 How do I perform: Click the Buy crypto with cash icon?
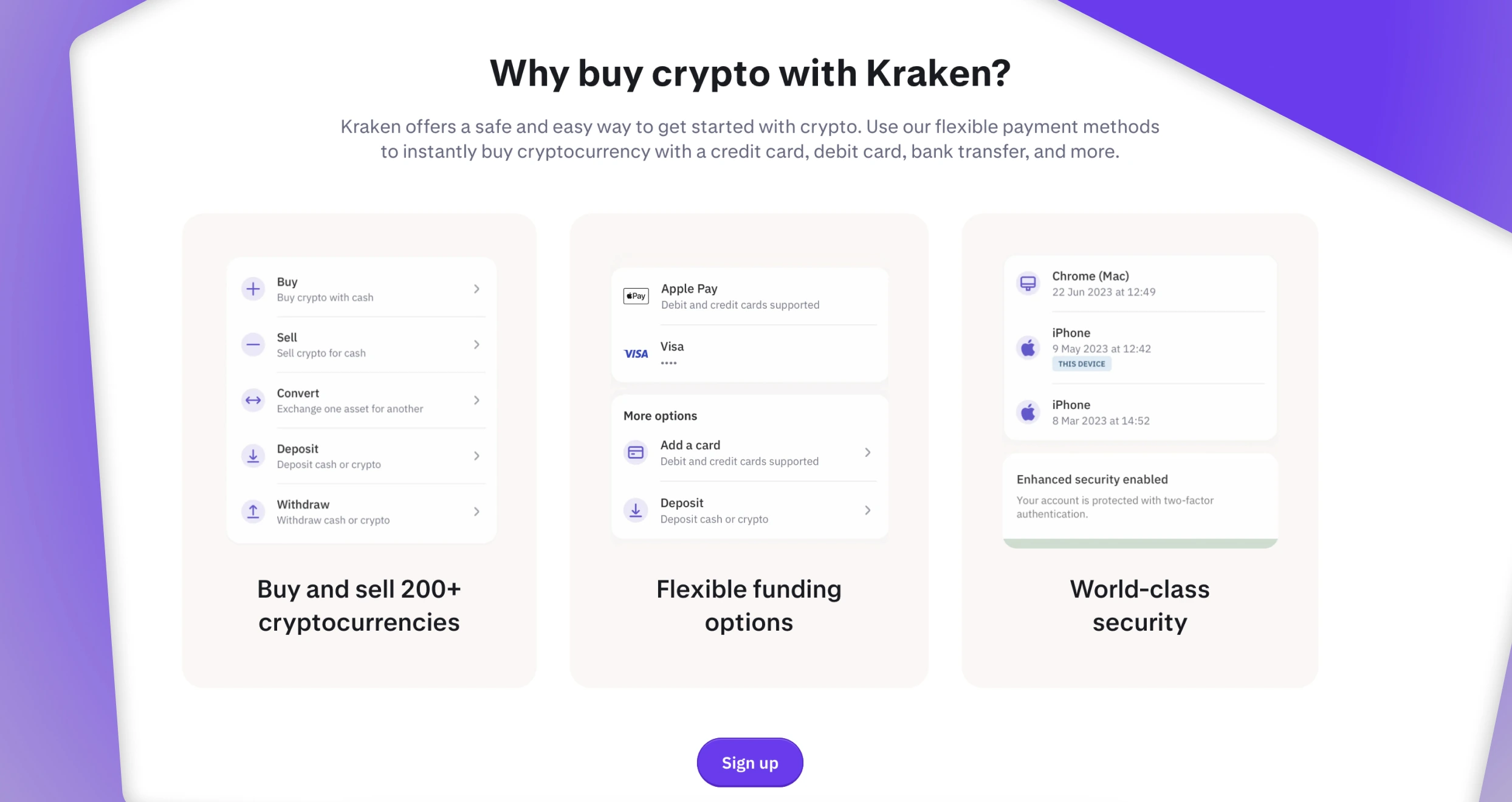tap(253, 289)
